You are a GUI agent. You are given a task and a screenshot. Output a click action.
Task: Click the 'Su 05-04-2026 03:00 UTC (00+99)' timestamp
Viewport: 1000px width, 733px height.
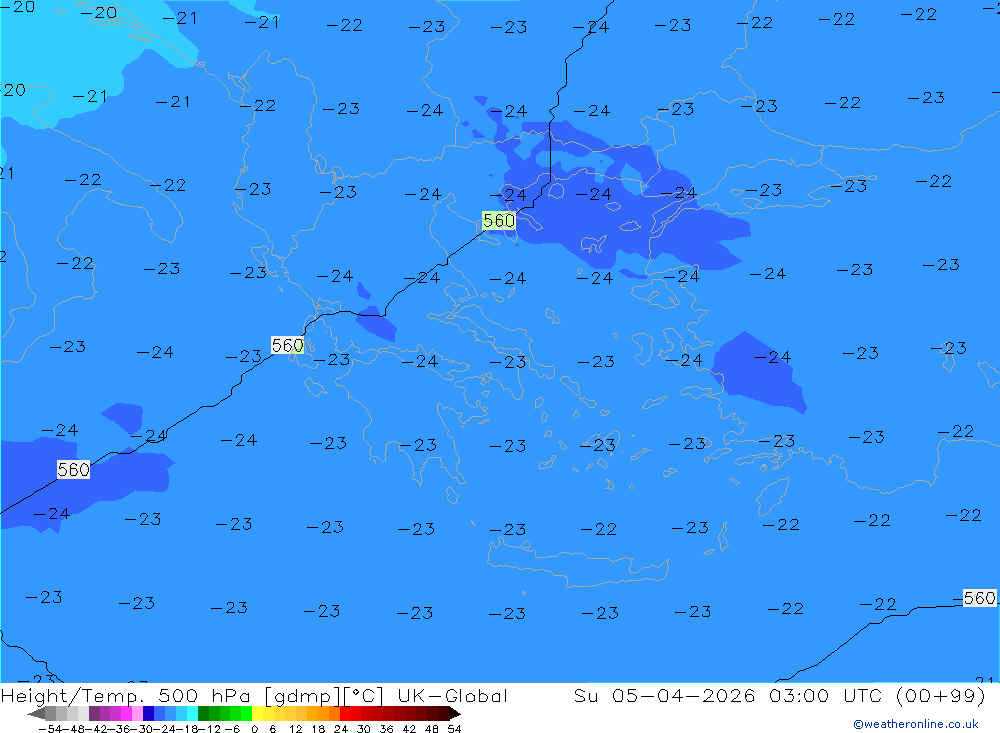[x=779, y=695]
